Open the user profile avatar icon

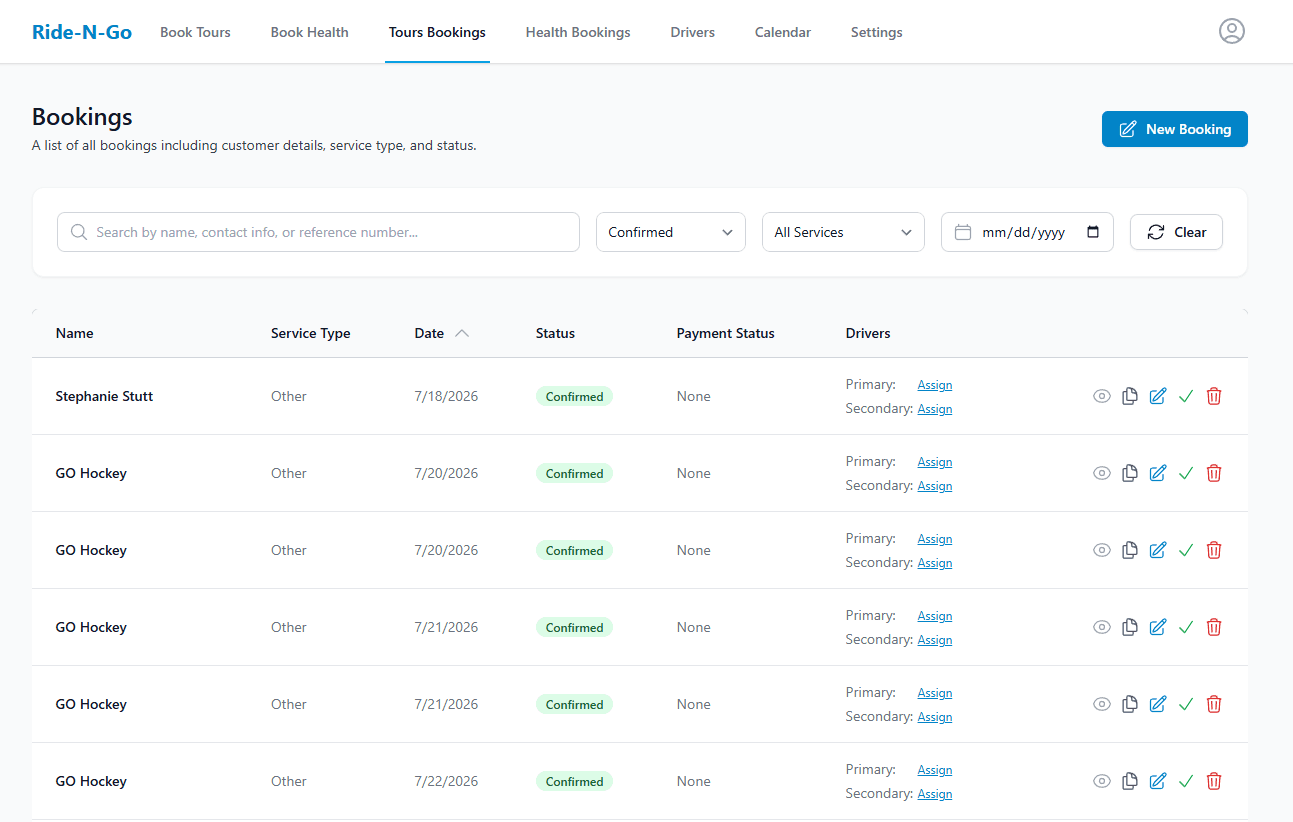tap(1232, 32)
